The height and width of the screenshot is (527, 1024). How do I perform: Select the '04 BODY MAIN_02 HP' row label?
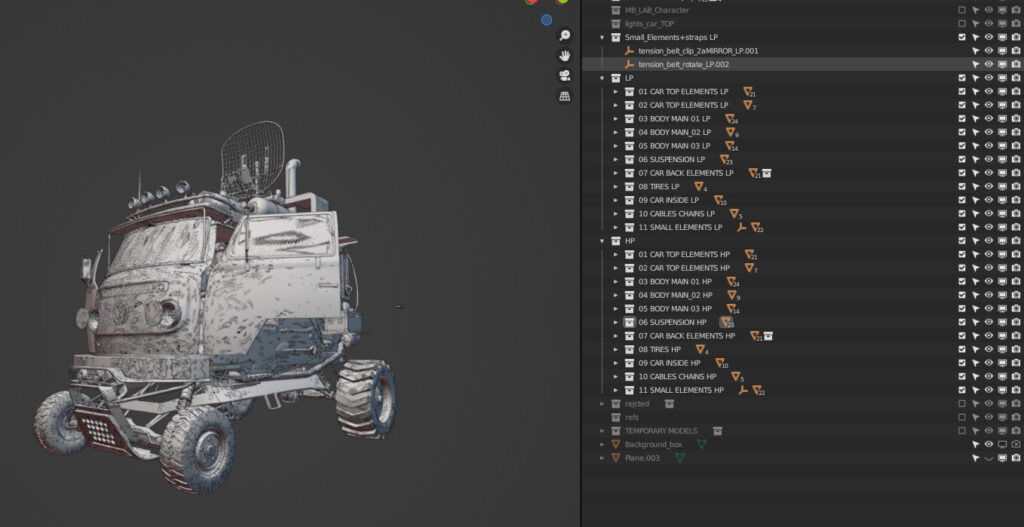(x=675, y=295)
